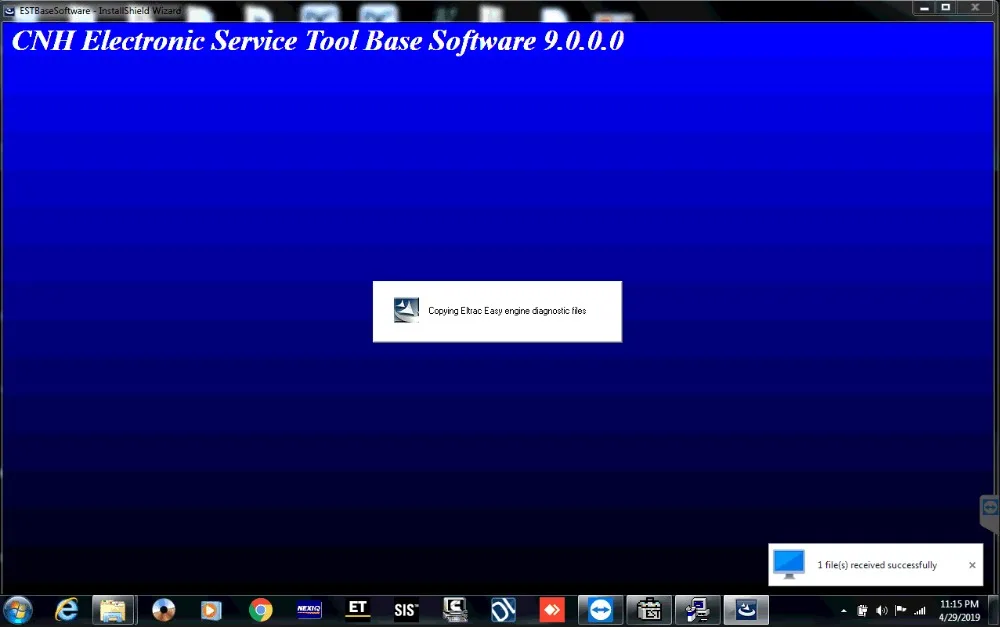Image resolution: width=1000 pixels, height=627 pixels.
Task: Open the network signal tray icon
Action: pos(920,611)
